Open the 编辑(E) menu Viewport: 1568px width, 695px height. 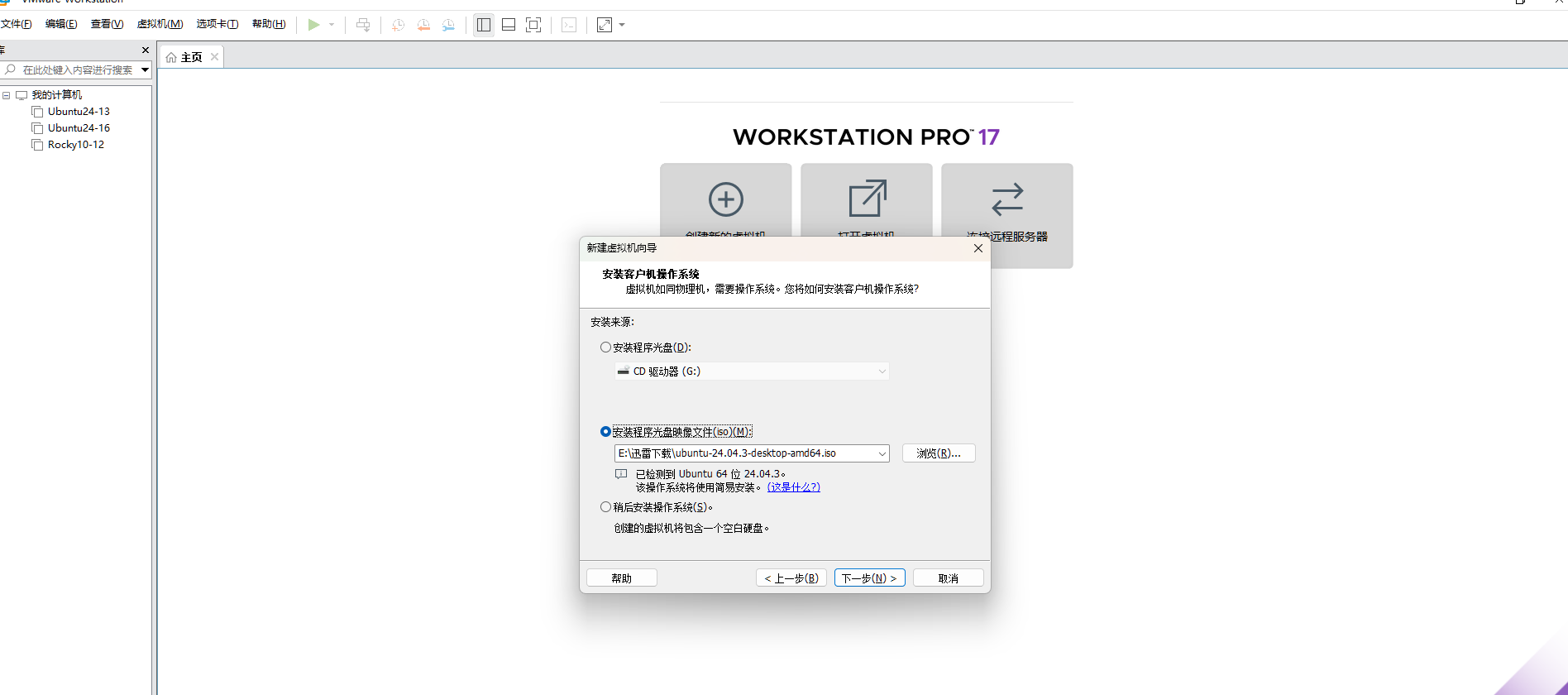pyautogui.click(x=61, y=24)
